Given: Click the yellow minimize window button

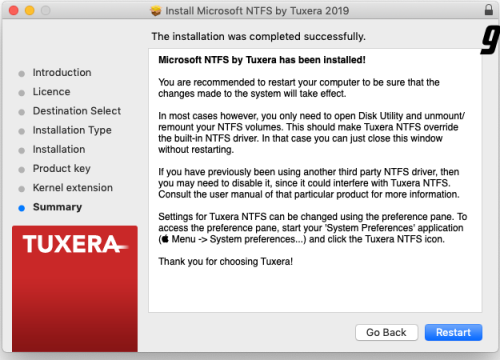Looking at the screenshot, I should [30, 11].
